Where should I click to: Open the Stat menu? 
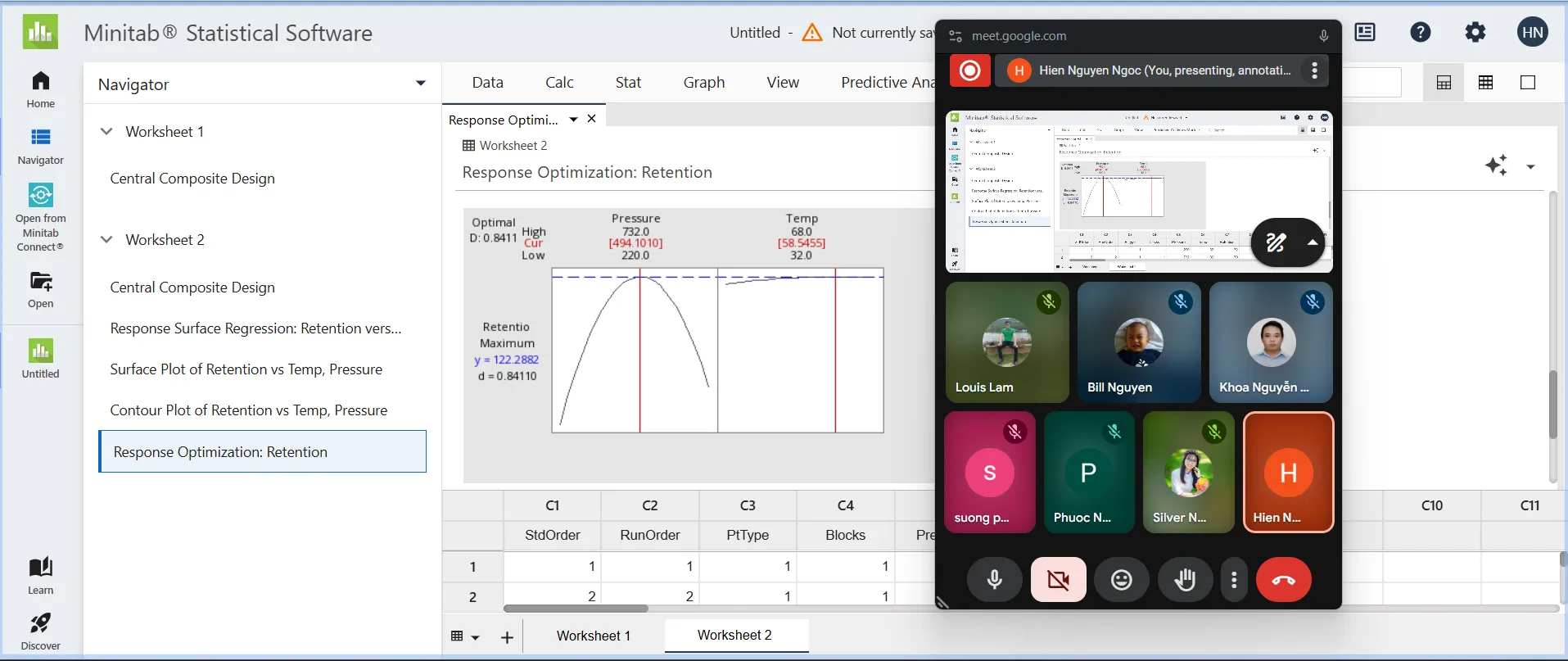(x=628, y=83)
